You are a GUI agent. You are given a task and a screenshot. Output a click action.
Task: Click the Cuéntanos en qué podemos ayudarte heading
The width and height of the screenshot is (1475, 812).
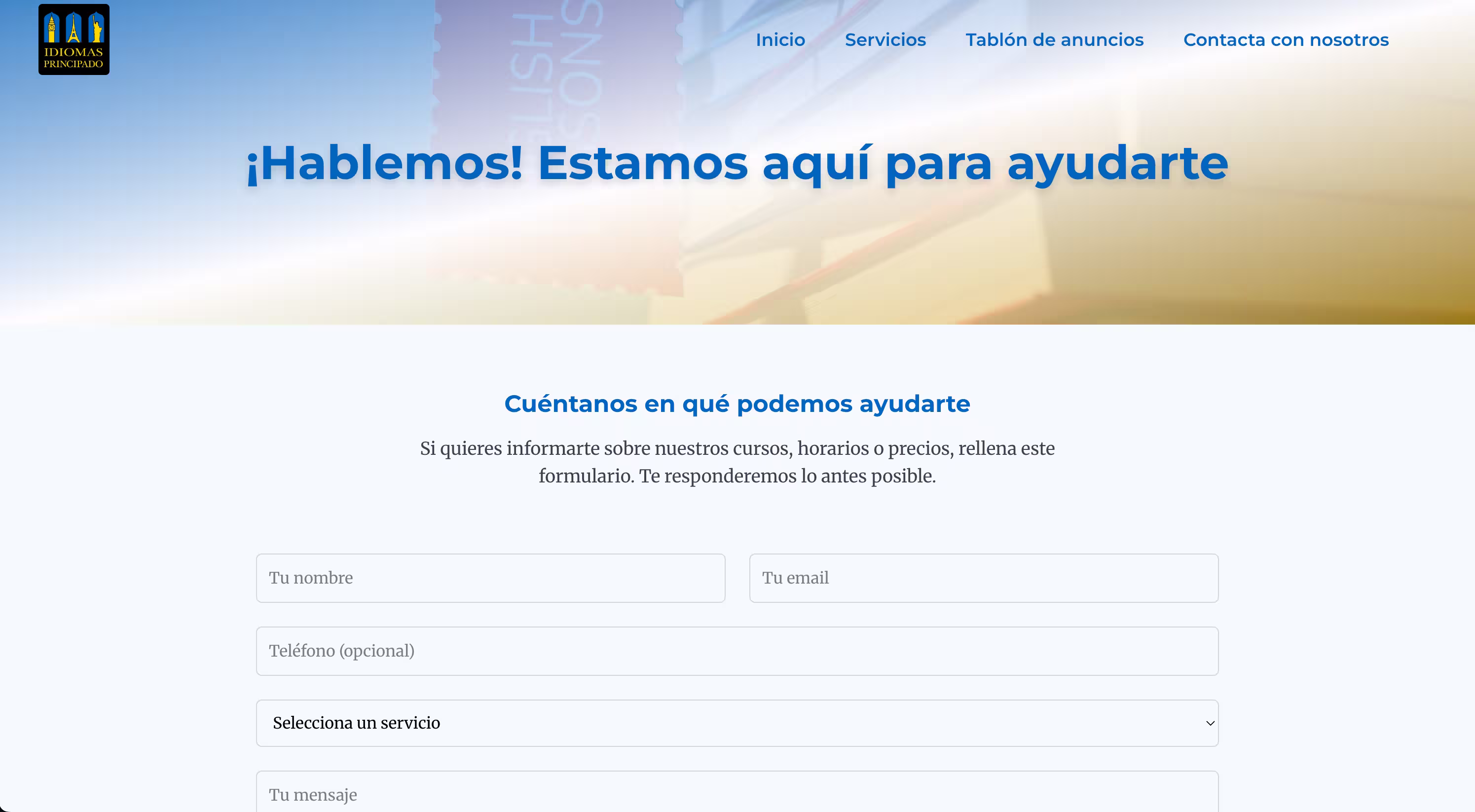tap(737, 404)
